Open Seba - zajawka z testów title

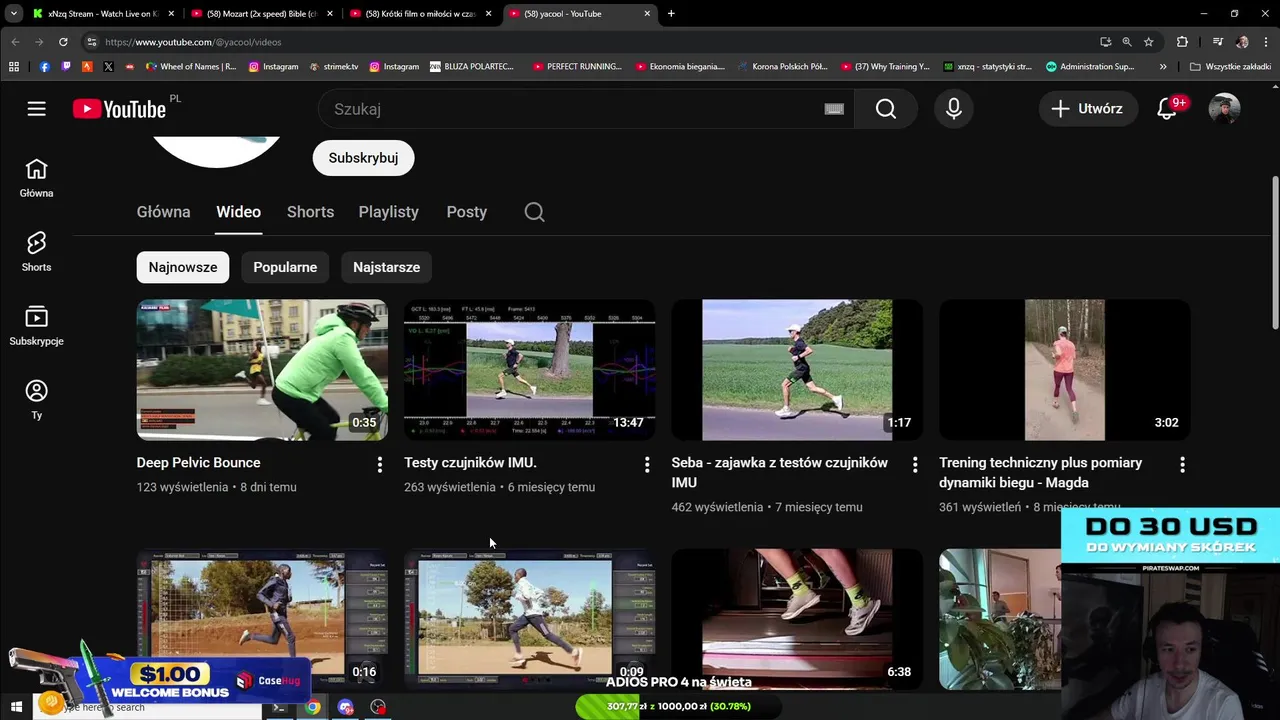pyautogui.click(x=780, y=473)
